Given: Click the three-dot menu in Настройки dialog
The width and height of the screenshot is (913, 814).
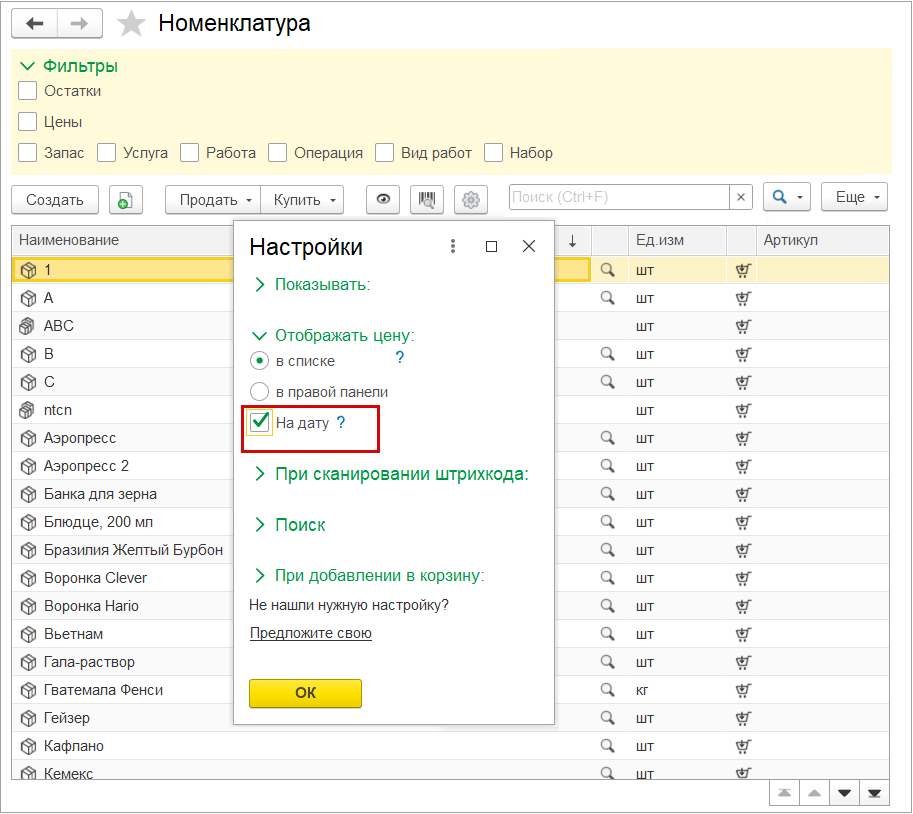Looking at the screenshot, I should pyautogui.click(x=453, y=246).
